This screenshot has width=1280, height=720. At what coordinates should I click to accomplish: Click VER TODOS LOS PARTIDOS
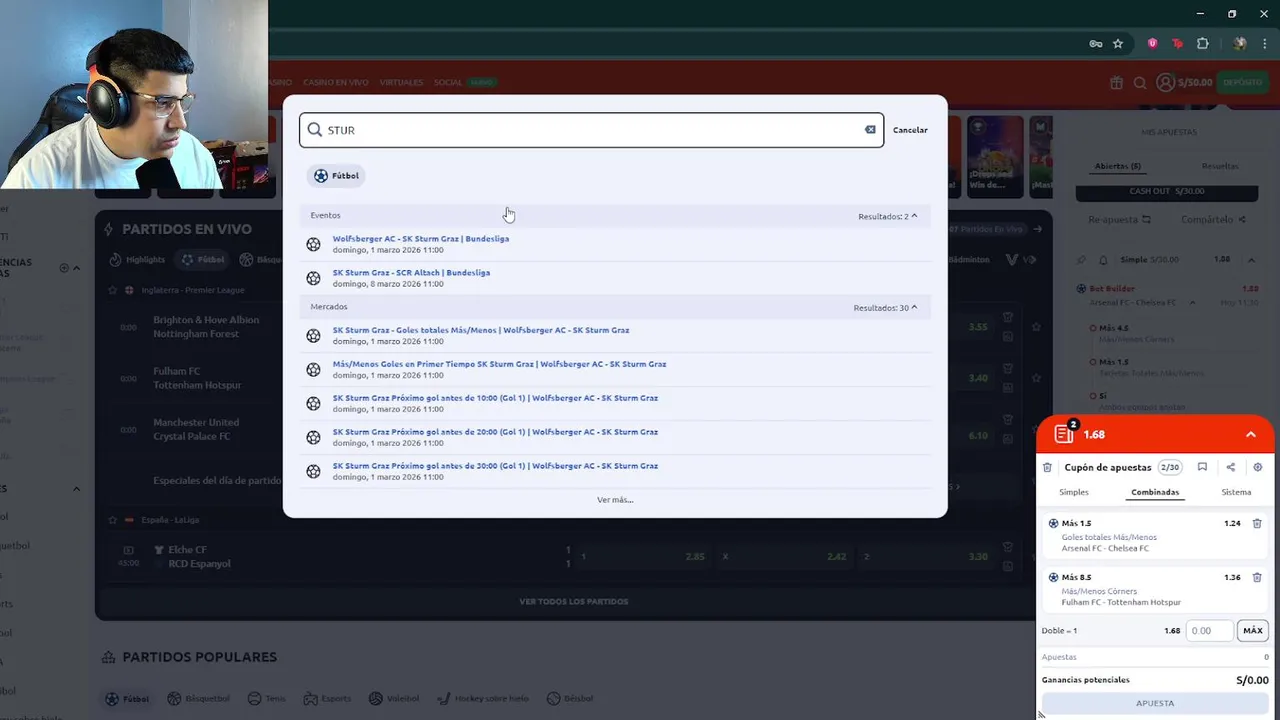(x=574, y=602)
